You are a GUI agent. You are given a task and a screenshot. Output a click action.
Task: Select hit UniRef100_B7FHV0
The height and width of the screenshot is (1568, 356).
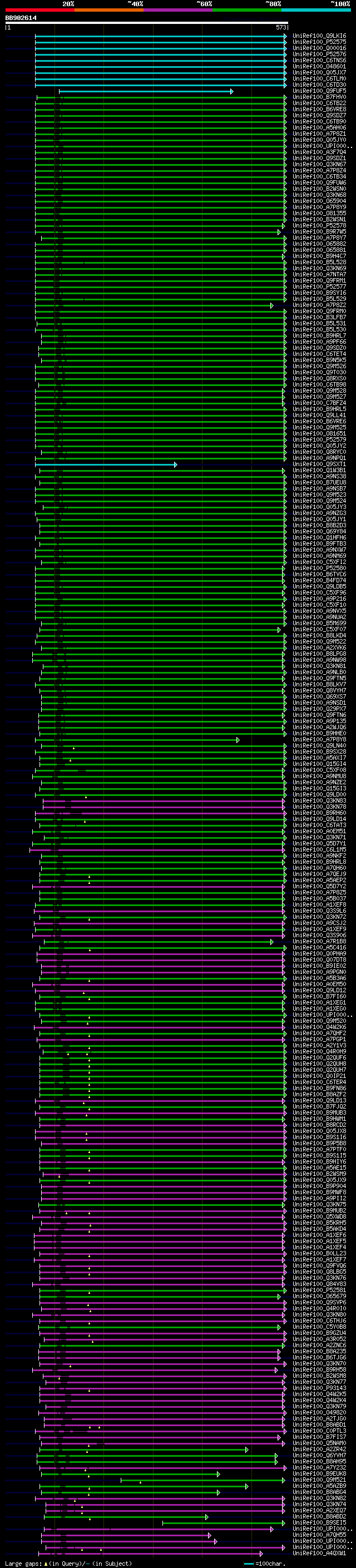[319, 97]
